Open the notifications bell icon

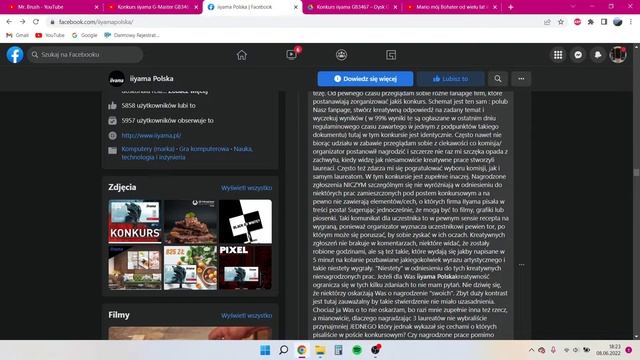click(598, 55)
